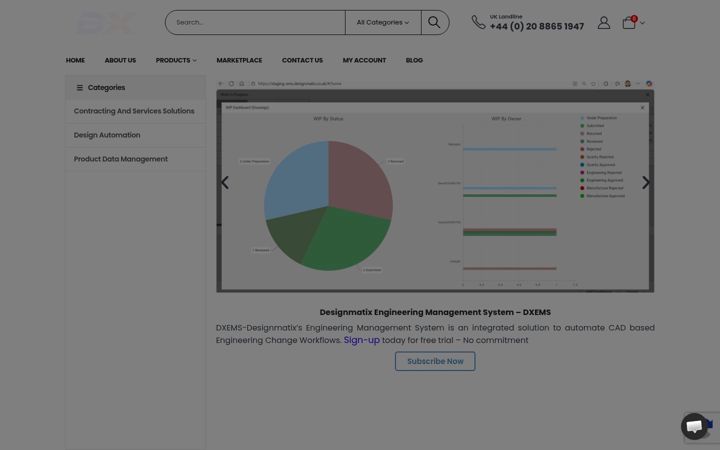This screenshot has height=450, width=720.
Task: Select Product Data Management category
Action: [121, 159]
